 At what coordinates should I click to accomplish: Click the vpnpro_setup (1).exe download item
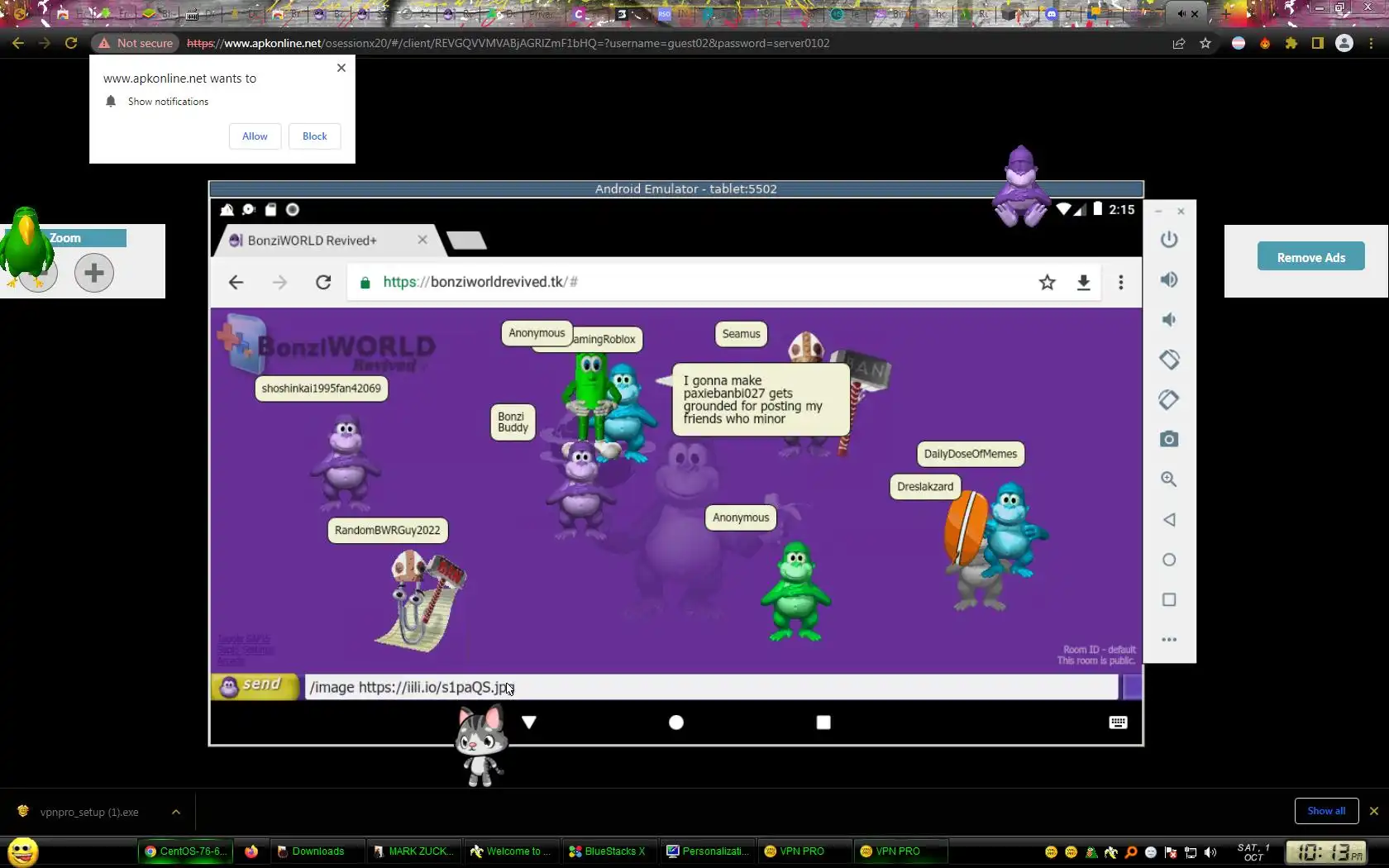pos(89,812)
